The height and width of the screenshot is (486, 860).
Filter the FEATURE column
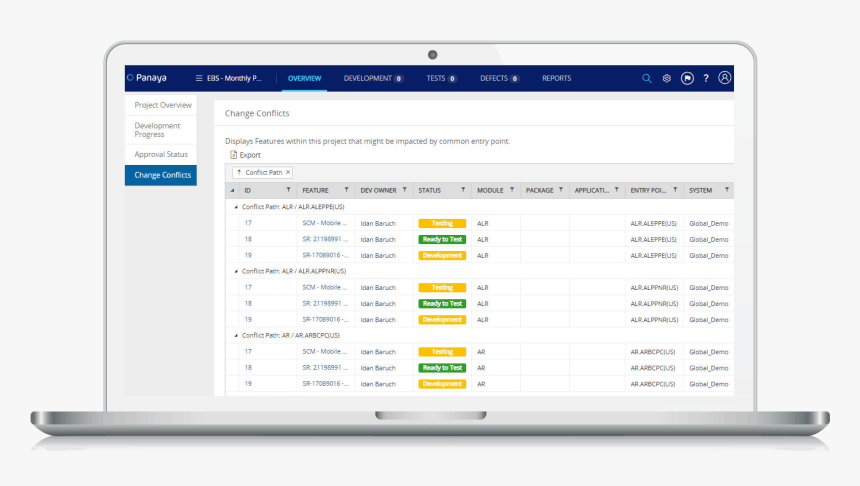(x=347, y=190)
